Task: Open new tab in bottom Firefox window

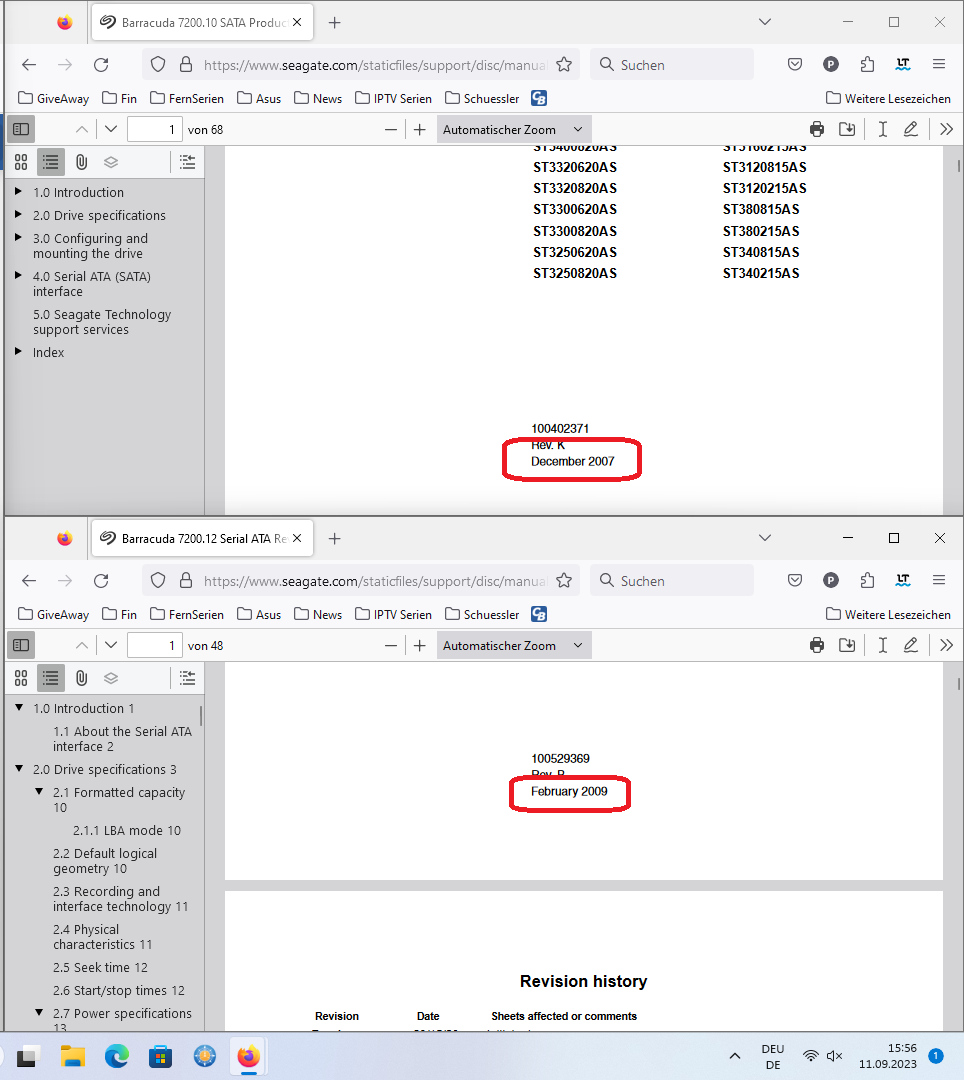Action: tap(335, 539)
